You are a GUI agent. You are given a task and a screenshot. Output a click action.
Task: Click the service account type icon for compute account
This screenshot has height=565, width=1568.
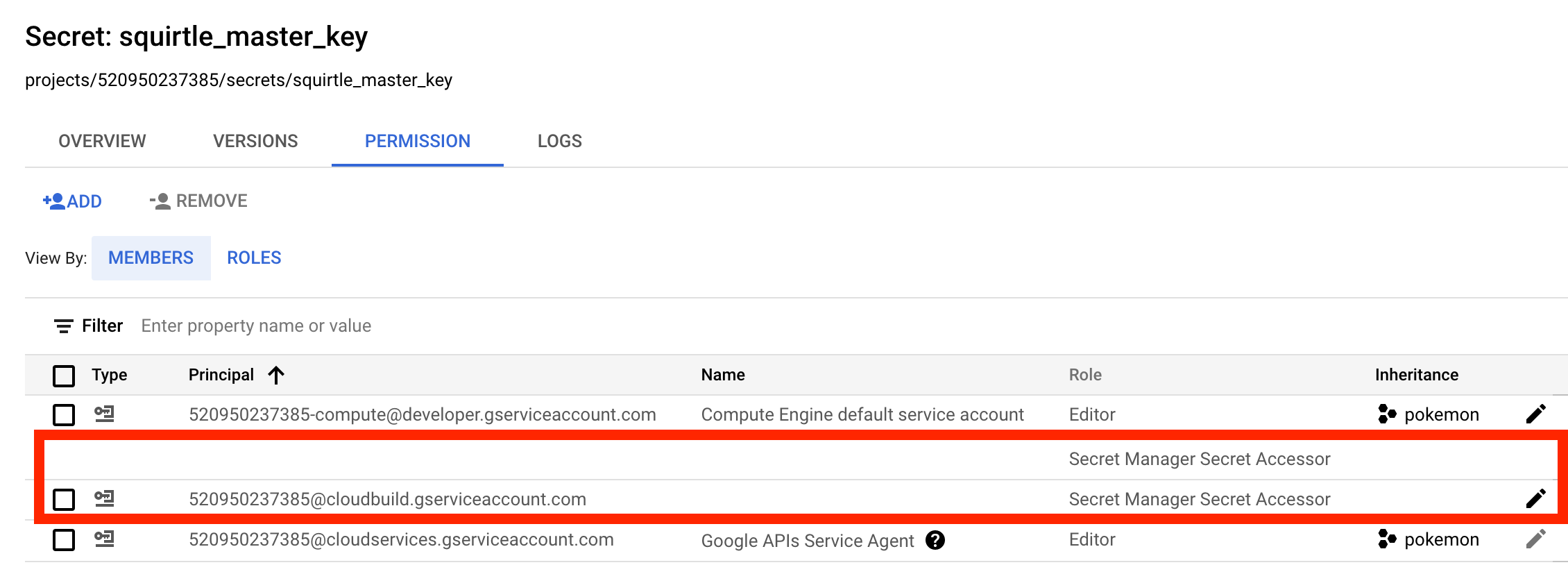tap(104, 414)
